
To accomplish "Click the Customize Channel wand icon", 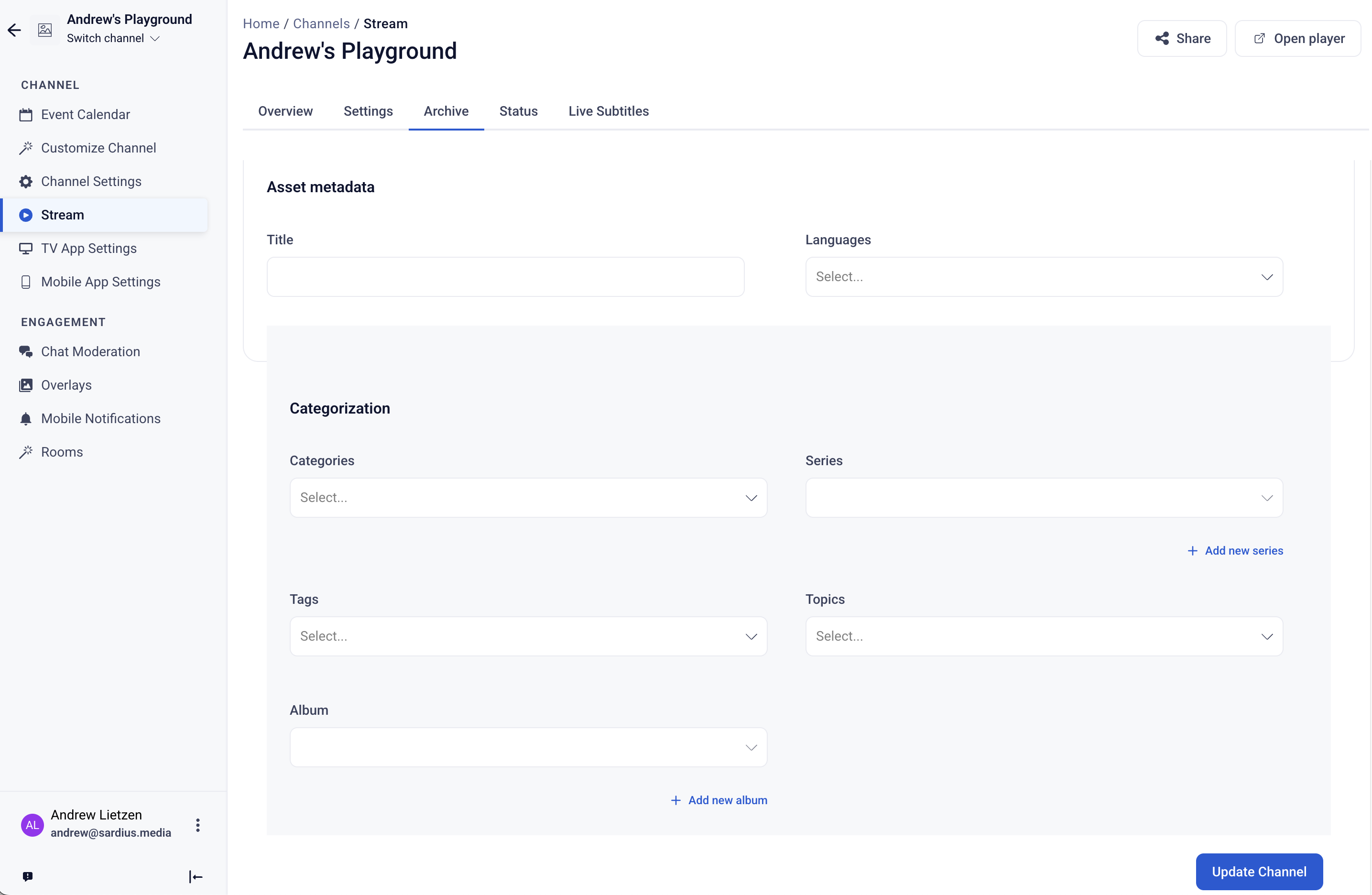I will click(25, 148).
